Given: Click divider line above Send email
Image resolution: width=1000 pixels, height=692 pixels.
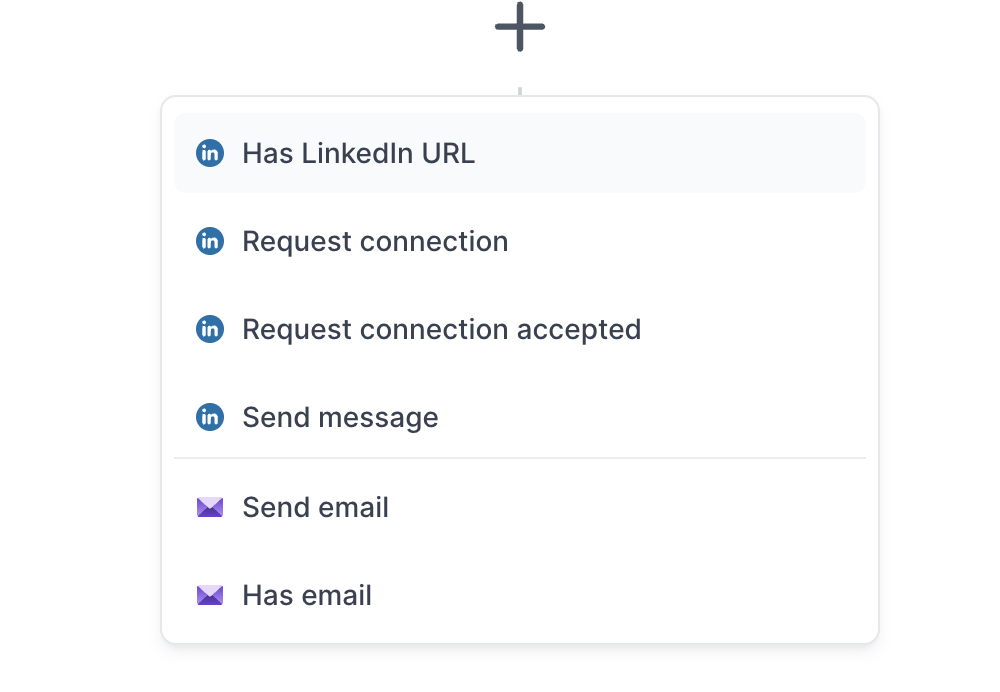Looking at the screenshot, I should point(520,458).
